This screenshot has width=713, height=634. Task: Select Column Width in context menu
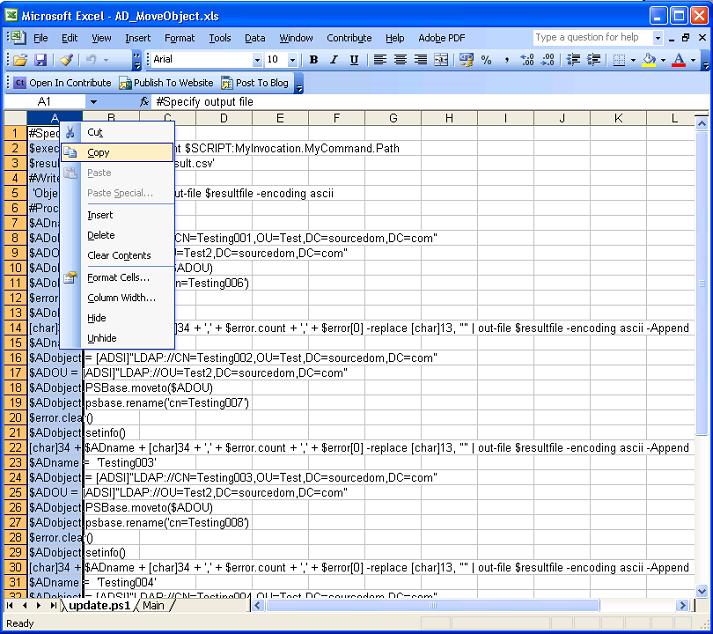(x=120, y=298)
